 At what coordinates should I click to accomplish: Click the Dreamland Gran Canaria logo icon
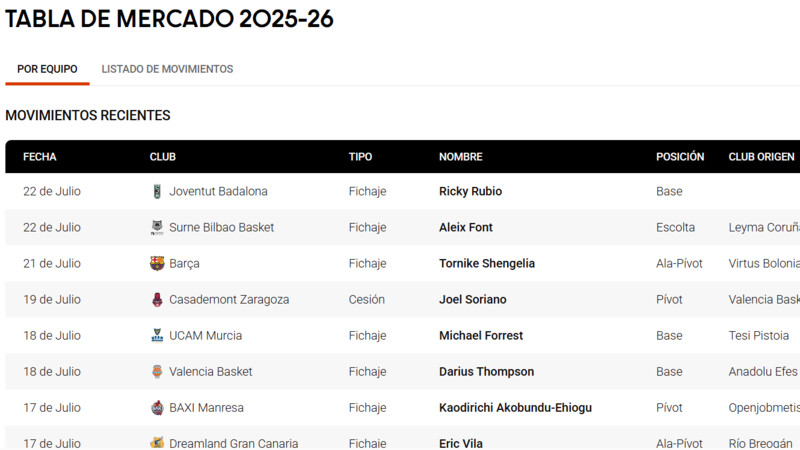tap(157, 443)
